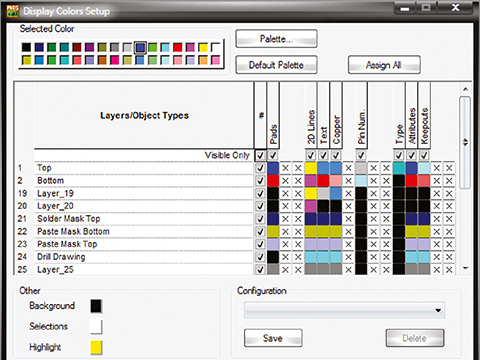Pick the black swatch in Selected Color palette
This screenshot has height=360, width=480.
pos(26,47)
